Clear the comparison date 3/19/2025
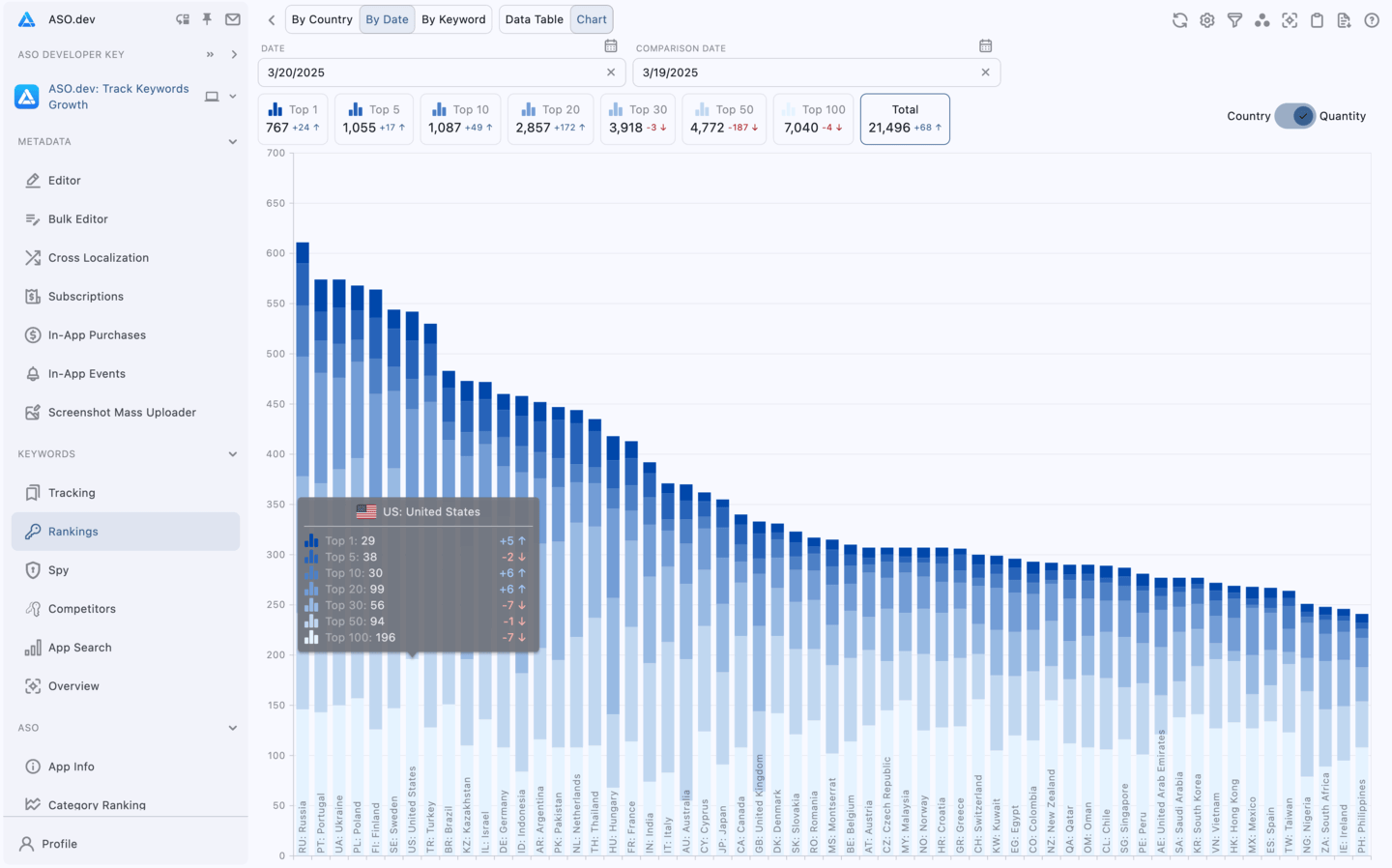The height and width of the screenshot is (868, 1392). point(985,72)
